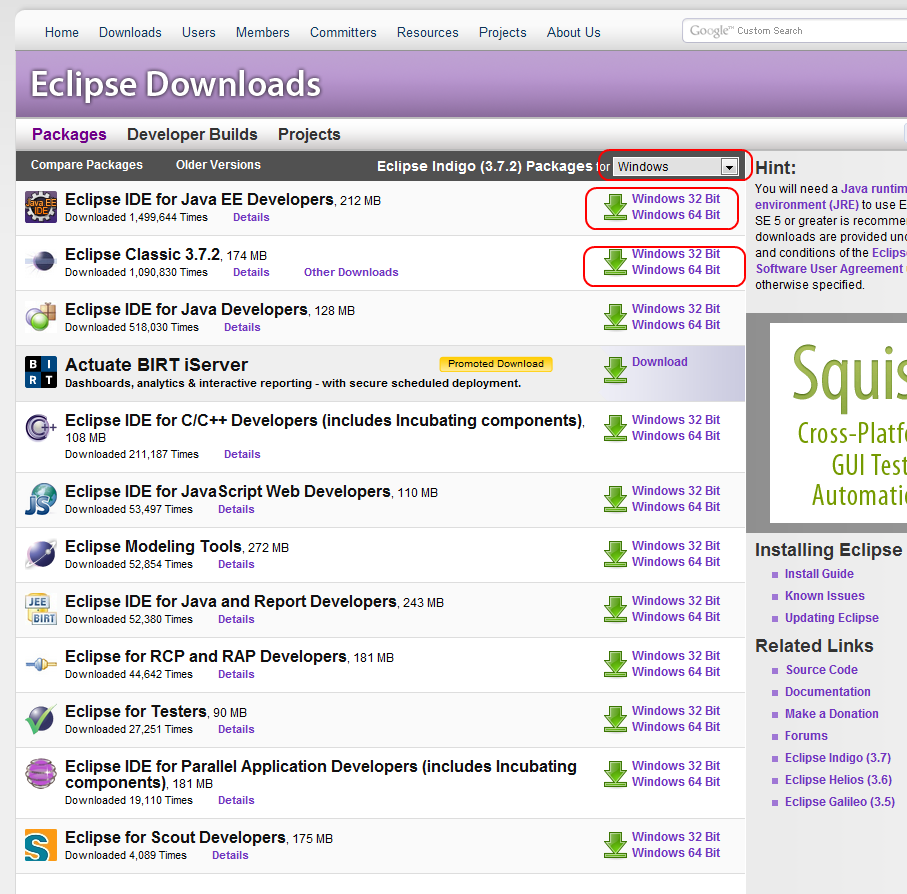Click green download arrow for Java EE Developers
This screenshot has height=894, width=907.
coord(615,207)
